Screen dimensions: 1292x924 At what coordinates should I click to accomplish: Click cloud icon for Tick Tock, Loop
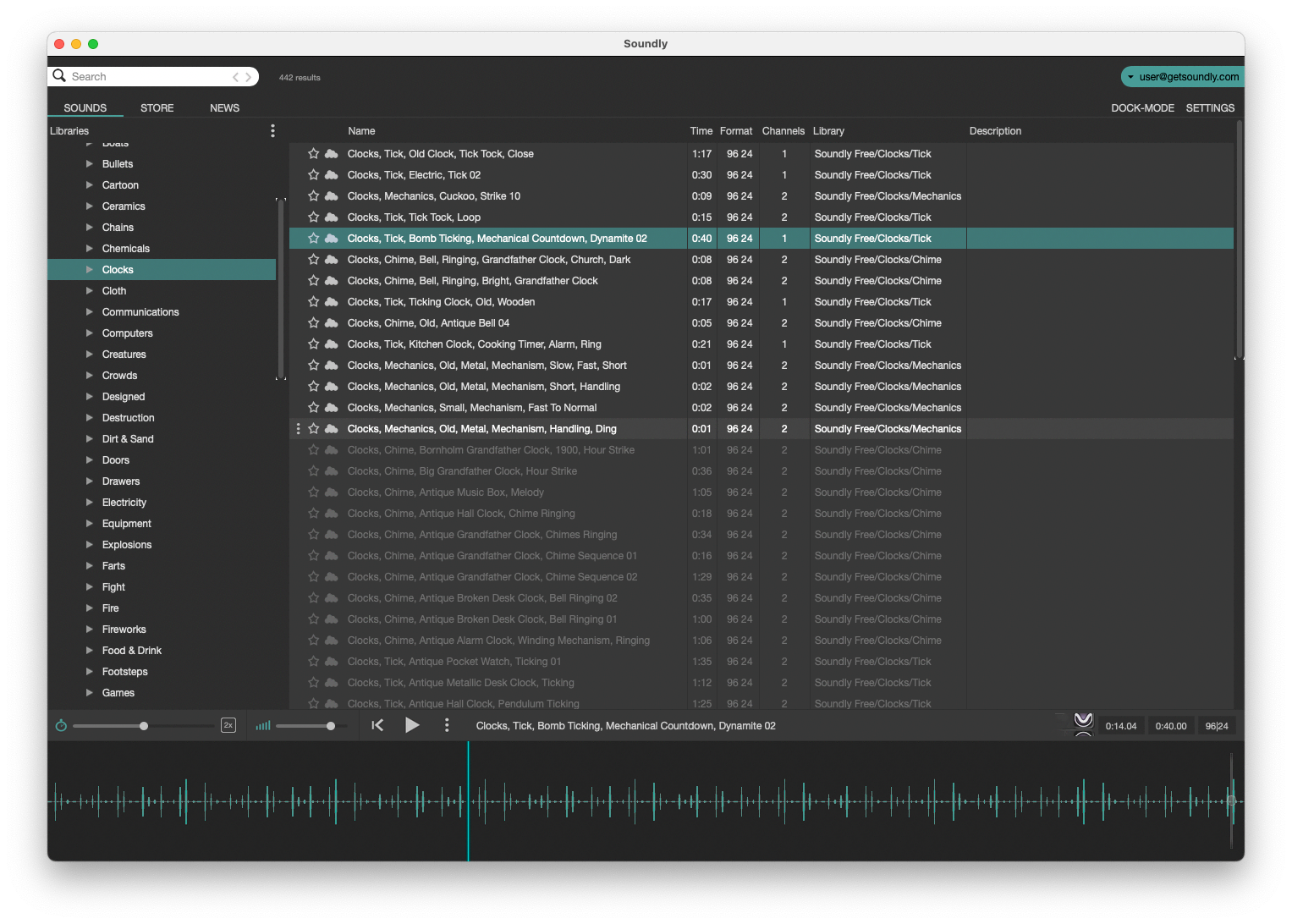[332, 217]
